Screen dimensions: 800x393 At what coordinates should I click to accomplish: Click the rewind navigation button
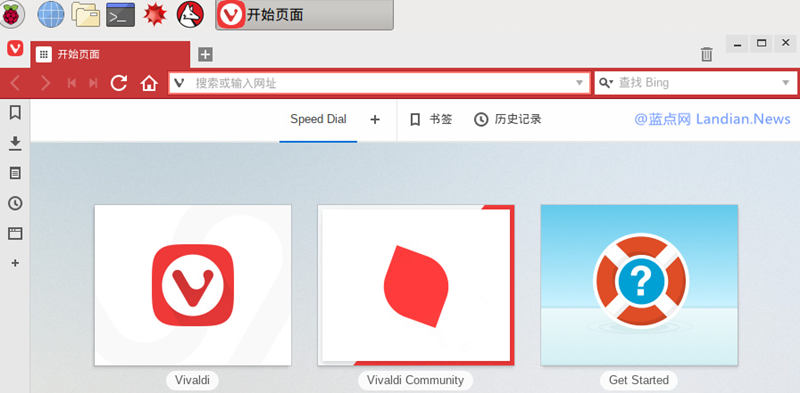(72, 83)
